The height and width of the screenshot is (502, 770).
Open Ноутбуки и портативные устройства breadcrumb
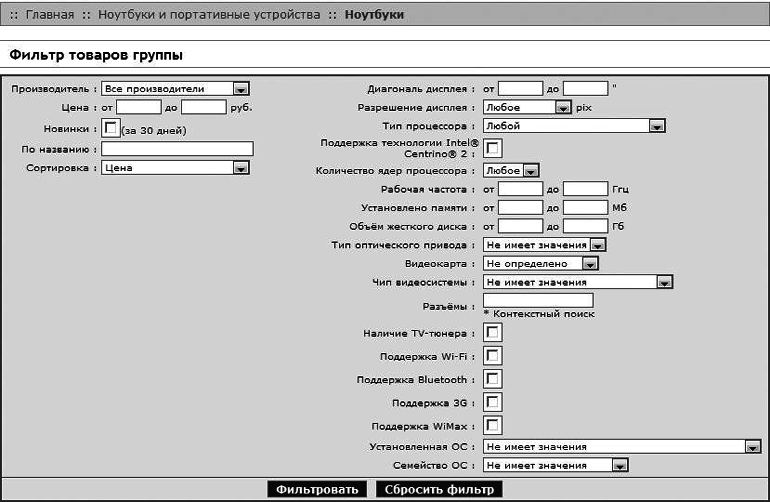click(x=209, y=15)
